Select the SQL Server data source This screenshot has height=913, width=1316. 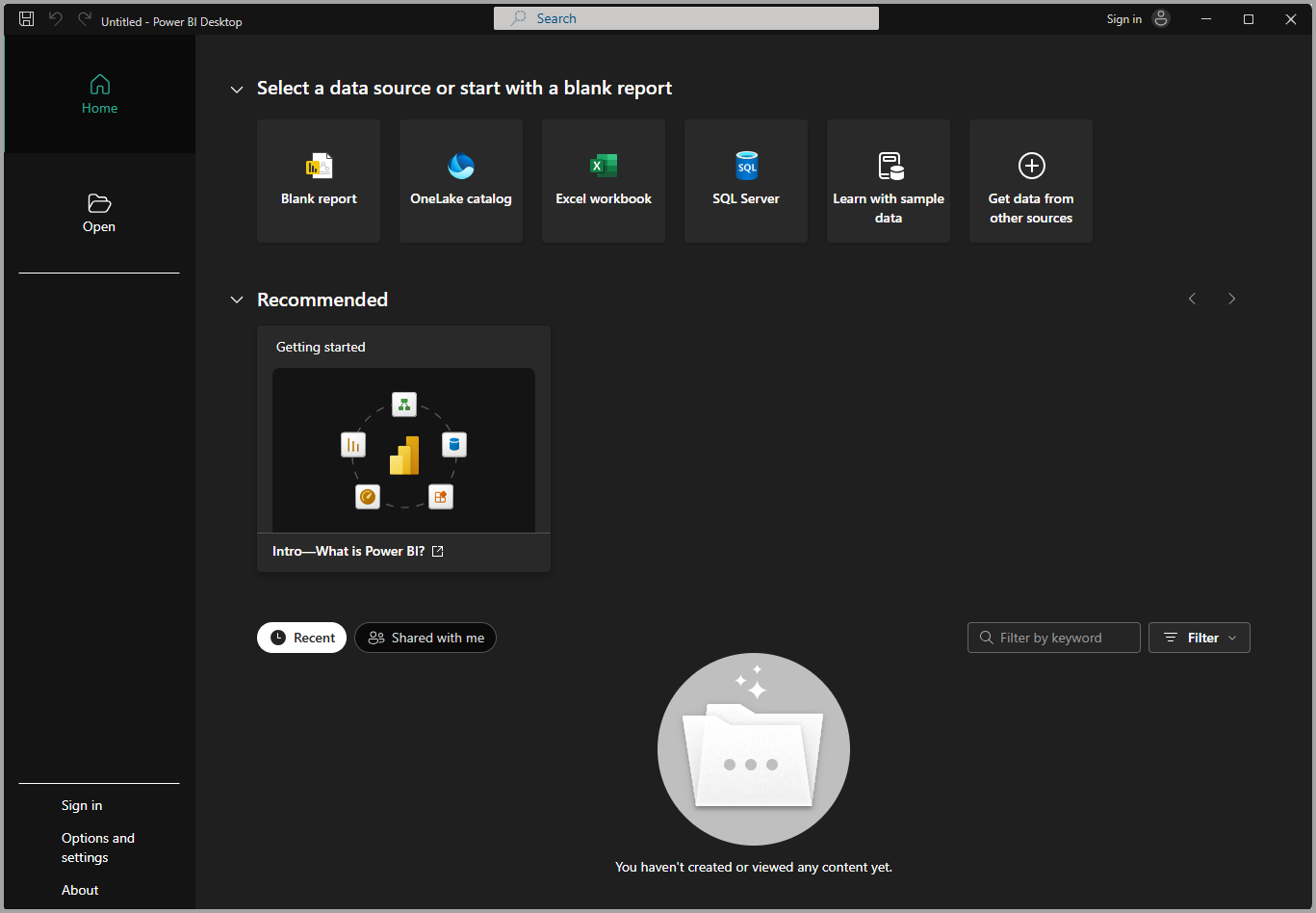coord(745,181)
